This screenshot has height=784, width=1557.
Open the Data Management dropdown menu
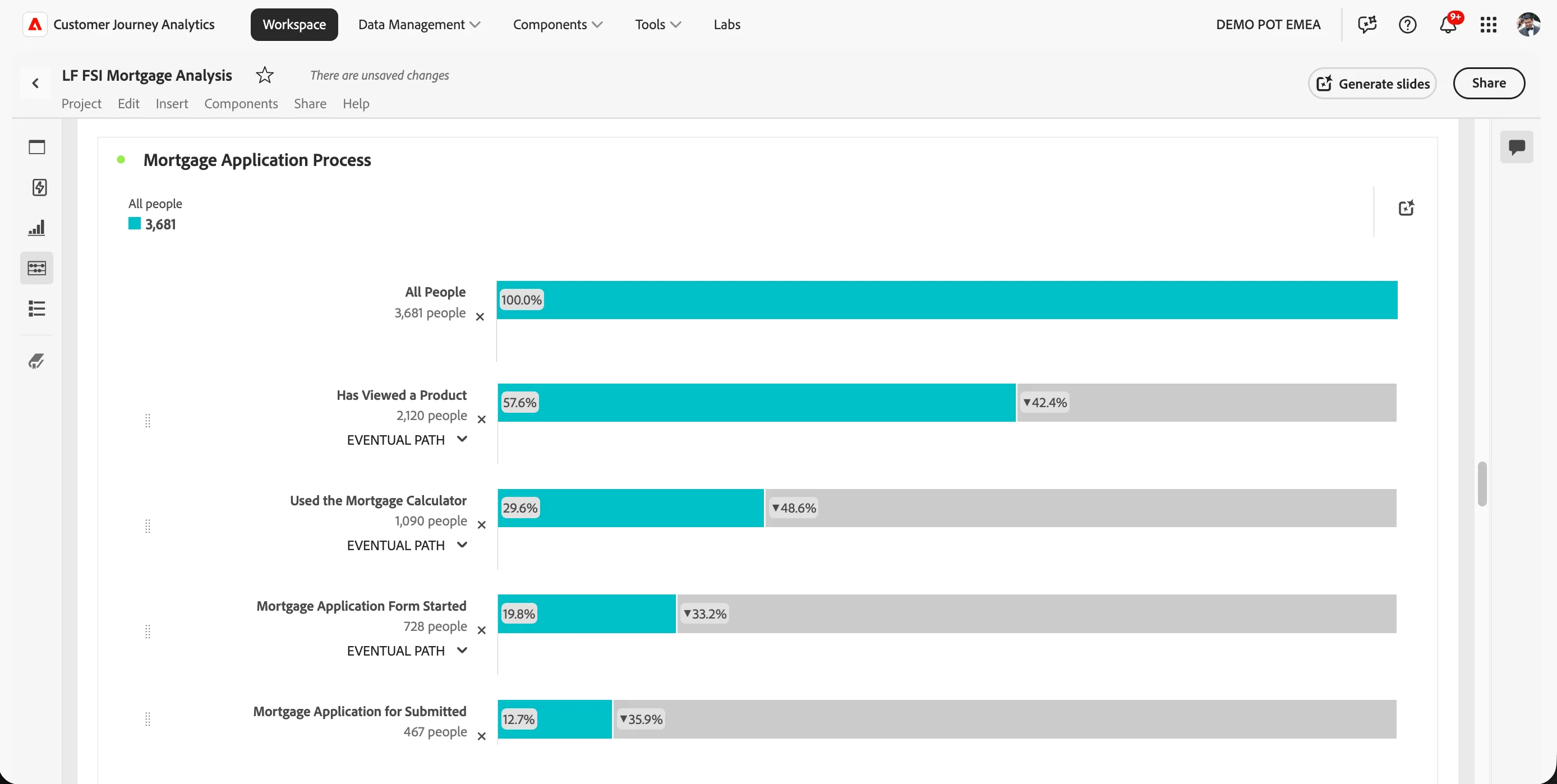click(419, 25)
